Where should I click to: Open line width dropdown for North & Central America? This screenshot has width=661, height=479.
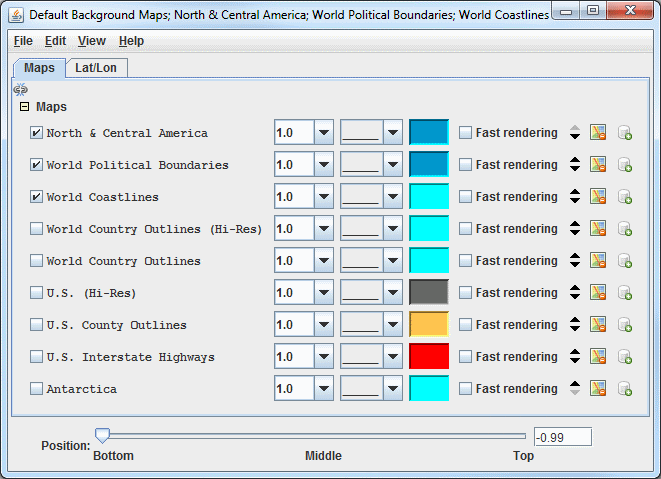(324, 132)
